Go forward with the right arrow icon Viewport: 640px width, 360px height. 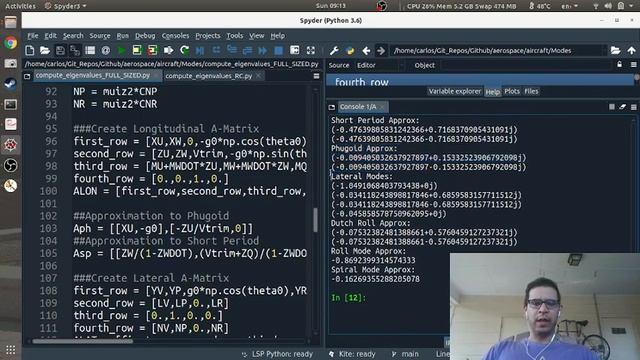pyautogui.click(x=381, y=51)
